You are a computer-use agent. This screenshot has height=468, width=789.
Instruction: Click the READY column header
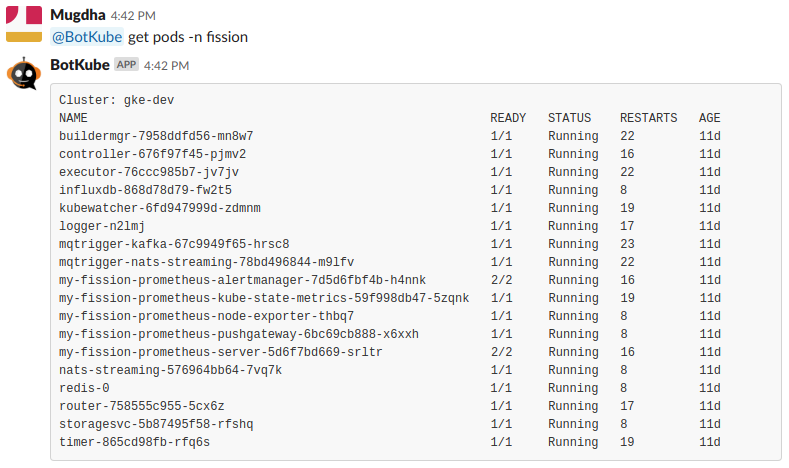coord(508,118)
